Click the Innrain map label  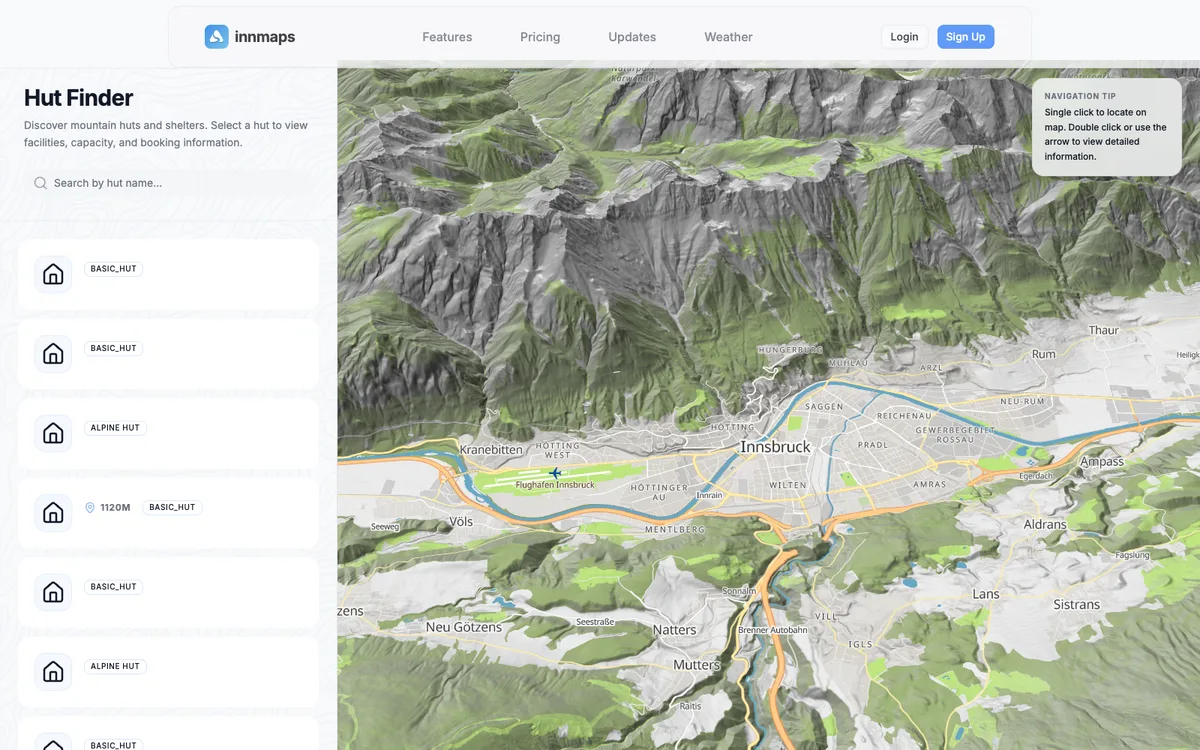(x=709, y=495)
